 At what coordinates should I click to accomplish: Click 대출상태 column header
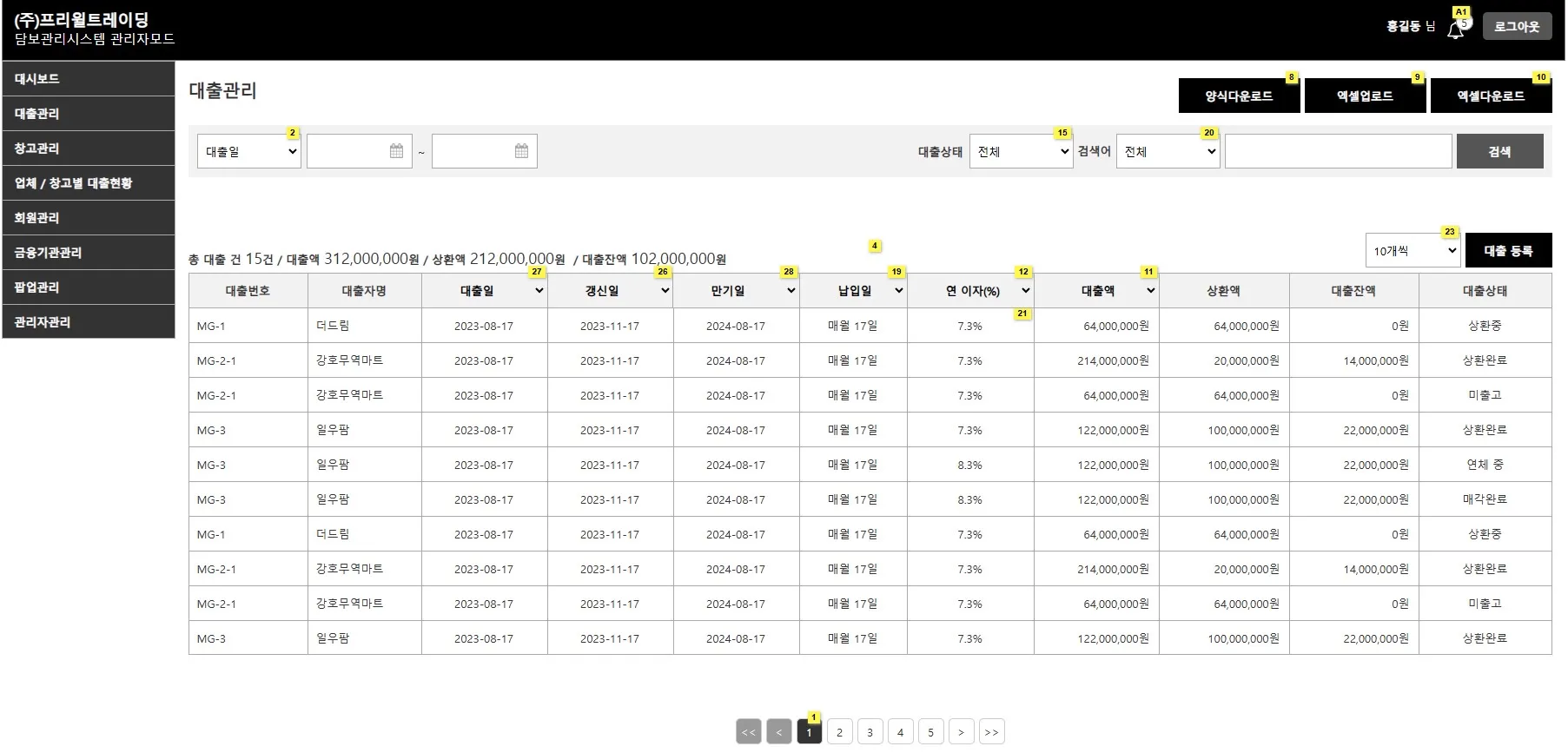pyautogui.click(x=1485, y=291)
